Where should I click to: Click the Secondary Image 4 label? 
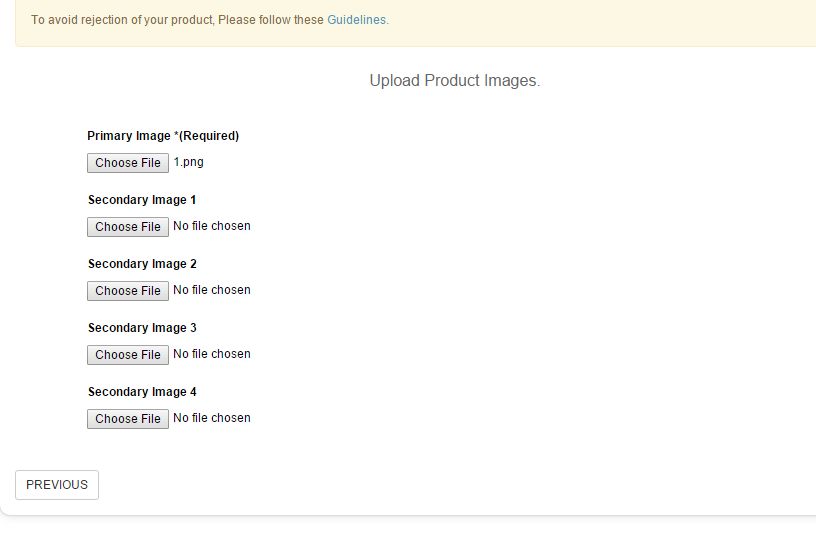142,392
